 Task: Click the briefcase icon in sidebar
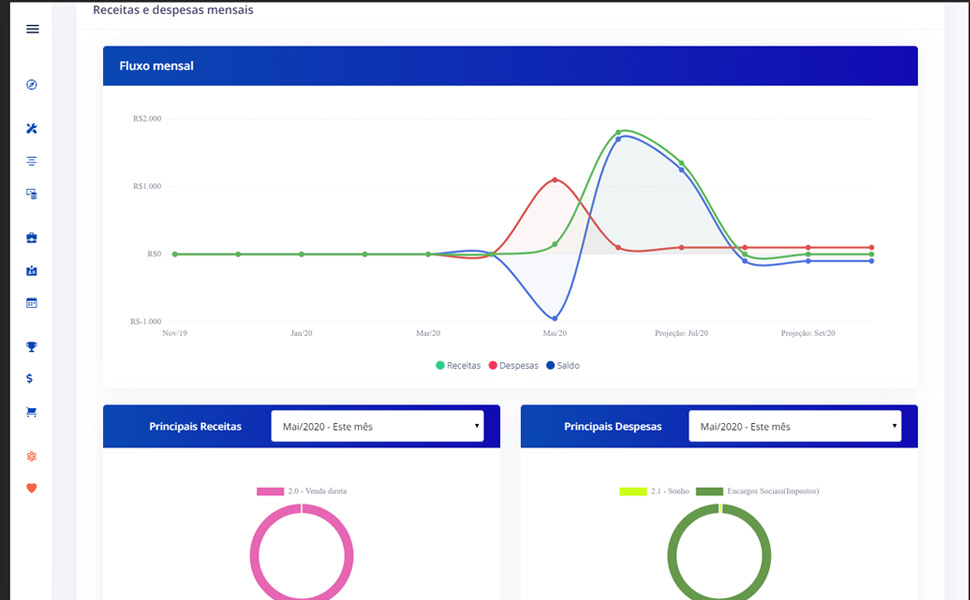click(32, 238)
